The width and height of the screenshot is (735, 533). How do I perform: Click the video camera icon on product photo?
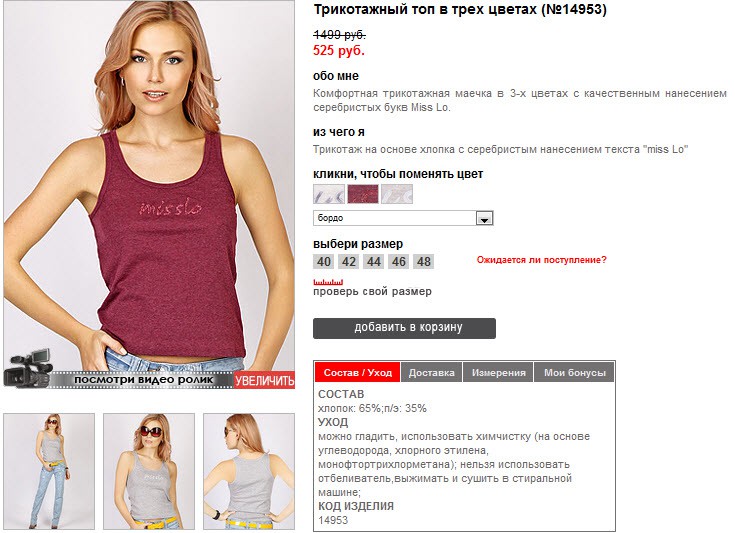tap(28, 368)
